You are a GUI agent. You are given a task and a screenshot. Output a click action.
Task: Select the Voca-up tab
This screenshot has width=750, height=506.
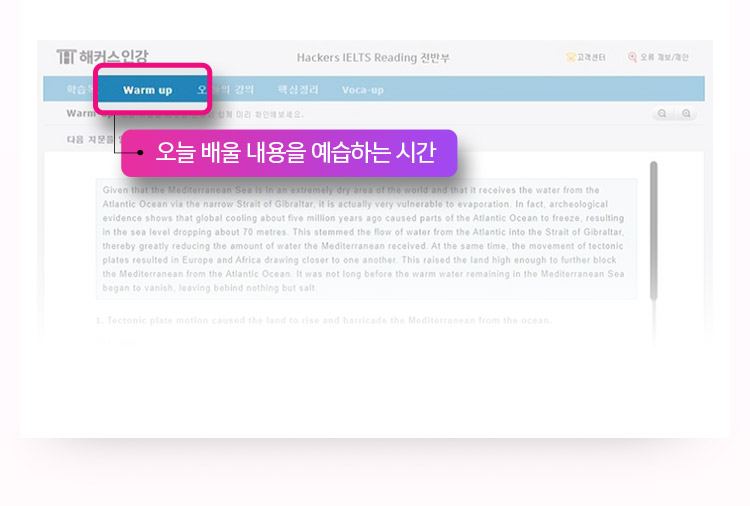[x=363, y=90]
